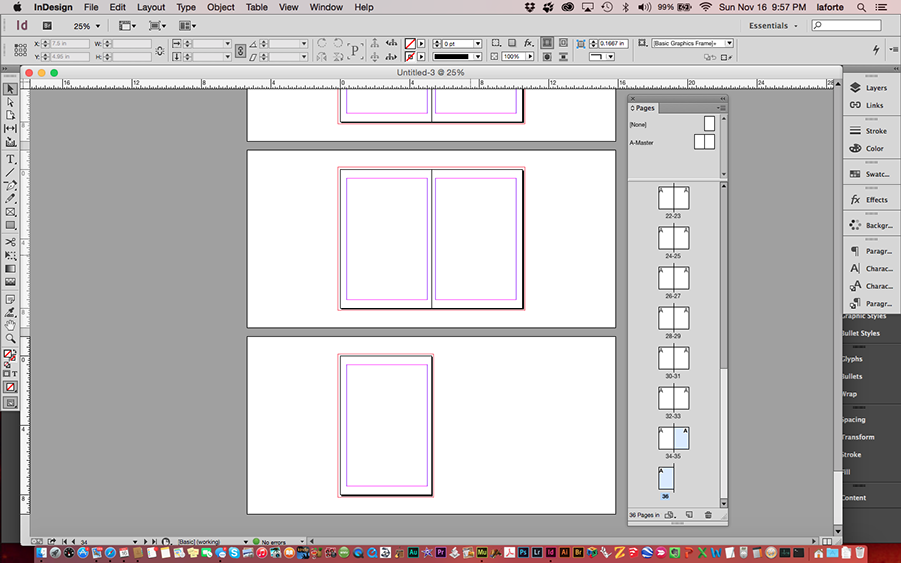
Task: Enable the selected text wrap option
Action: click(547, 43)
